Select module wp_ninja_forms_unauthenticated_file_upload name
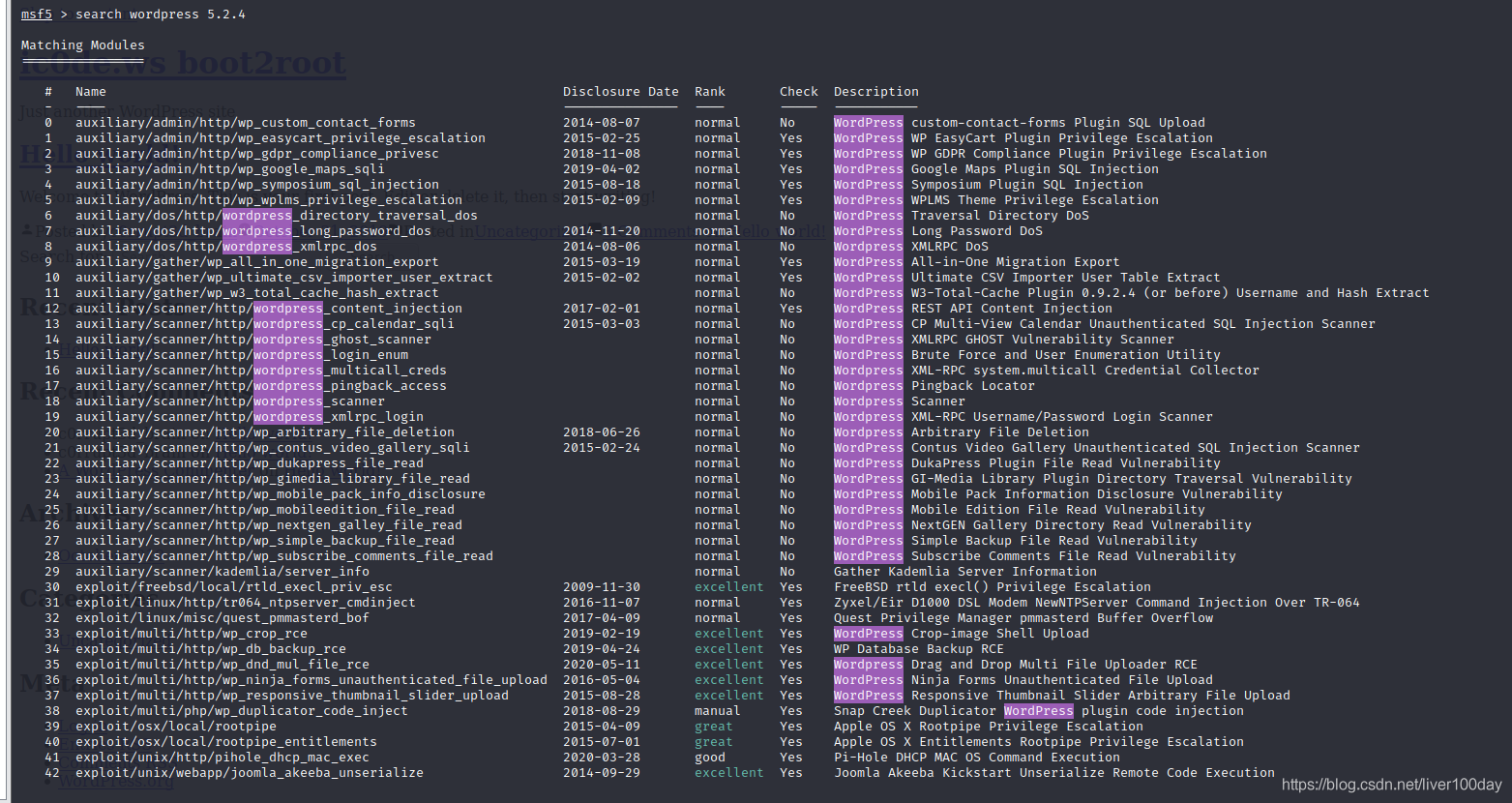1512x803 pixels. tap(311, 680)
